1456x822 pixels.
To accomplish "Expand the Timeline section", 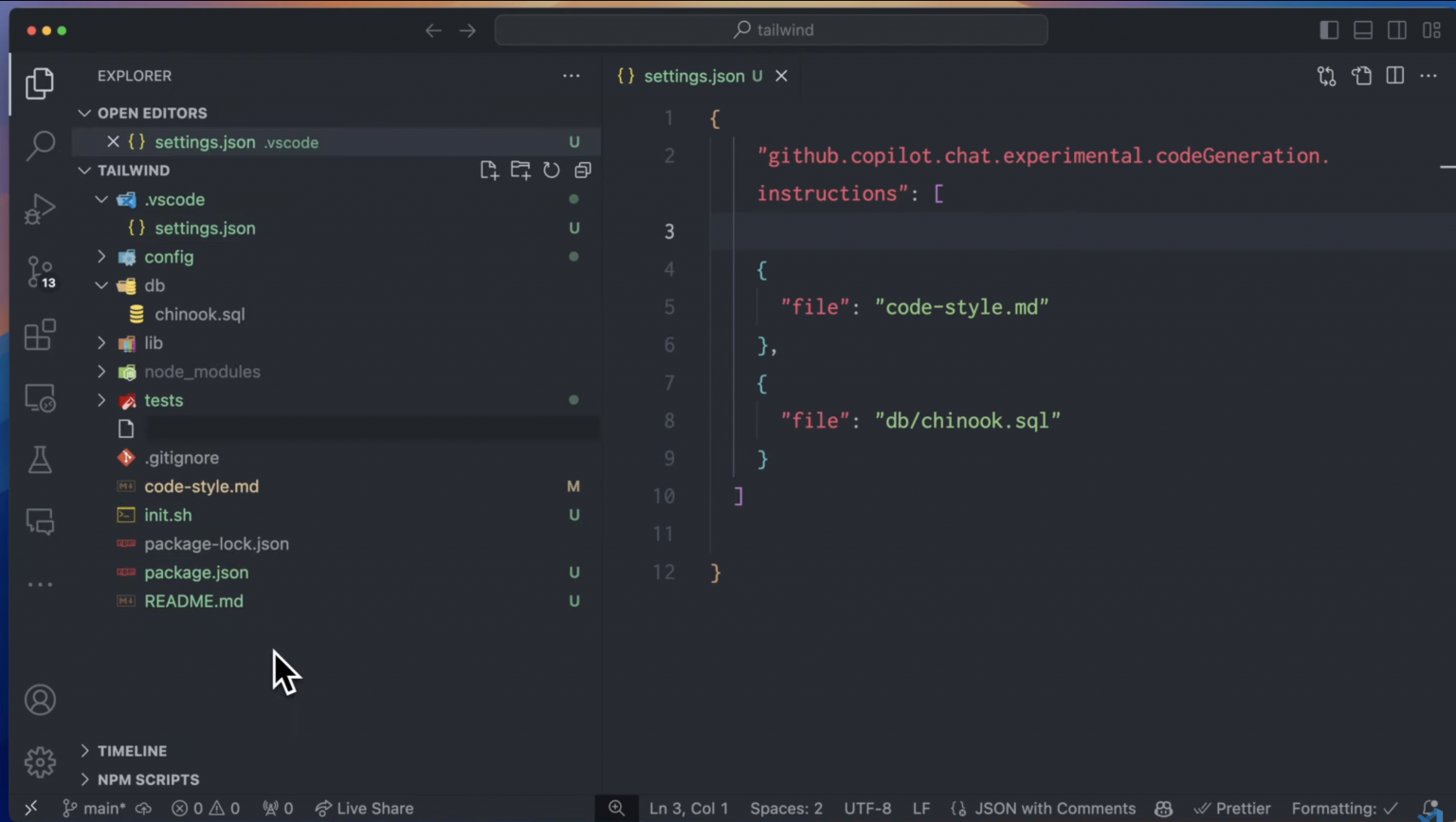I will tap(132, 751).
